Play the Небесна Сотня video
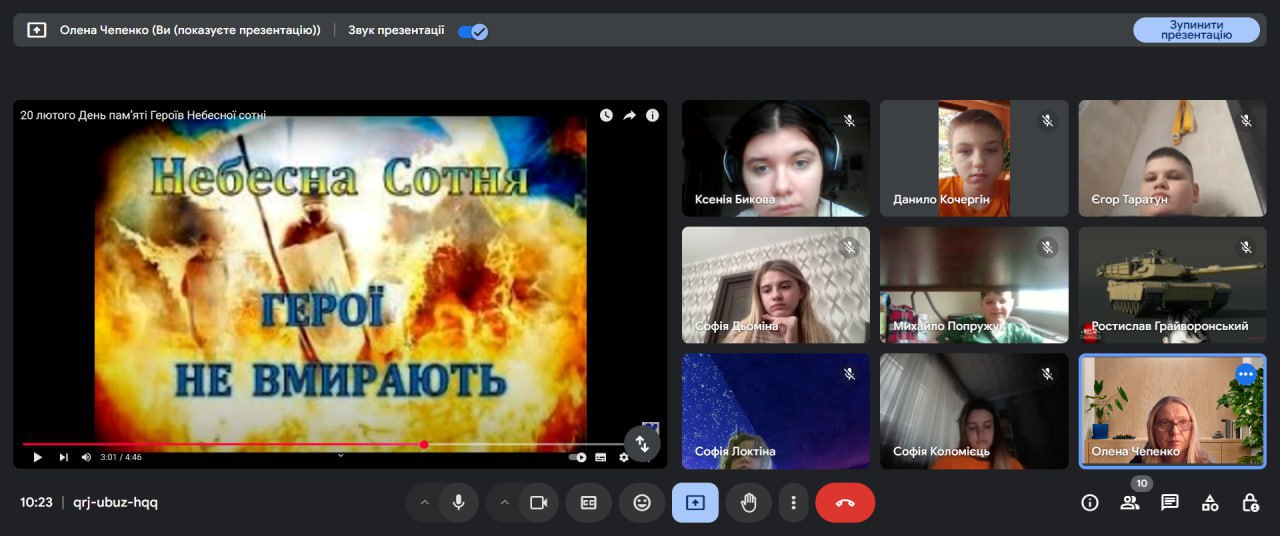 tap(38, 457)
